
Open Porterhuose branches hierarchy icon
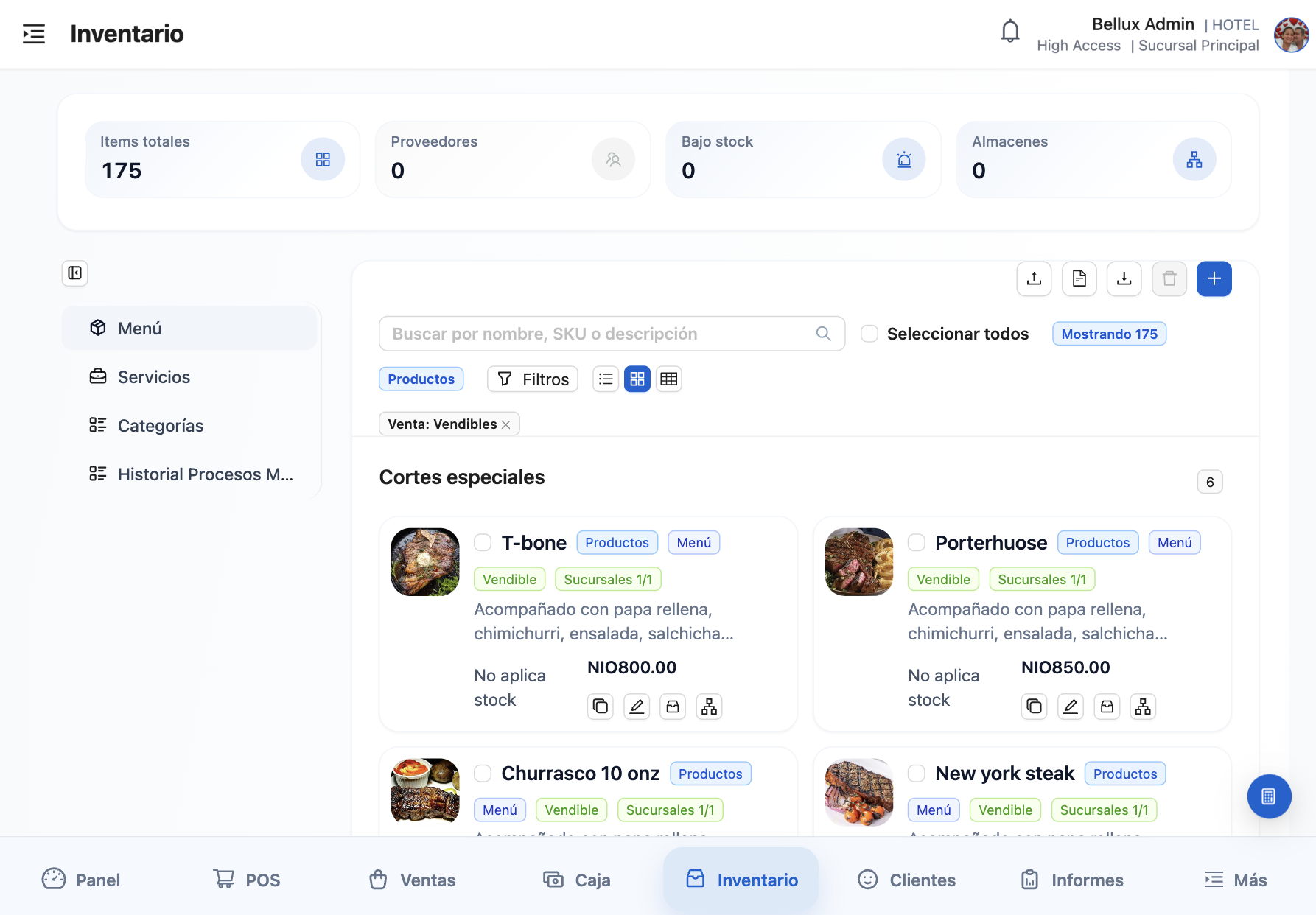coord(1143,707)
